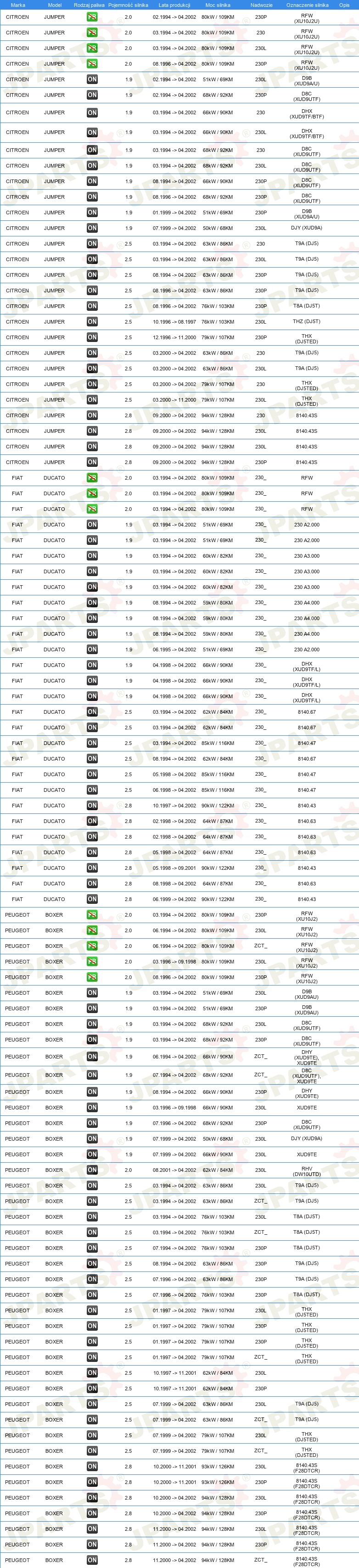
Task: Click power '85kW / 116KM' in Fiat 05.1998 row
Action: [218, 774]
